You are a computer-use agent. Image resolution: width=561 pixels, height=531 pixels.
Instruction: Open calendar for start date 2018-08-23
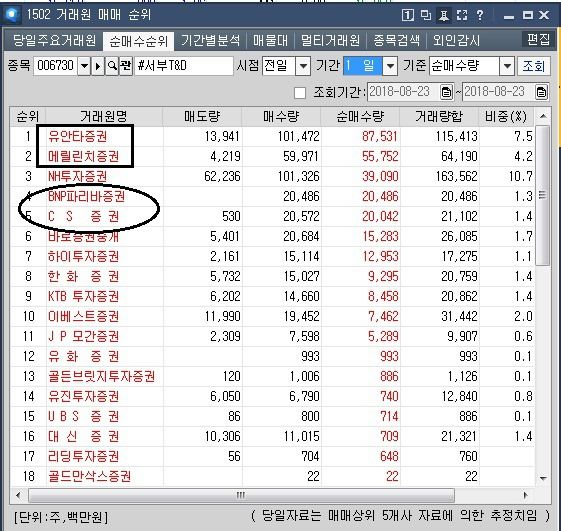pyautogui.click(x=447, y=92)
